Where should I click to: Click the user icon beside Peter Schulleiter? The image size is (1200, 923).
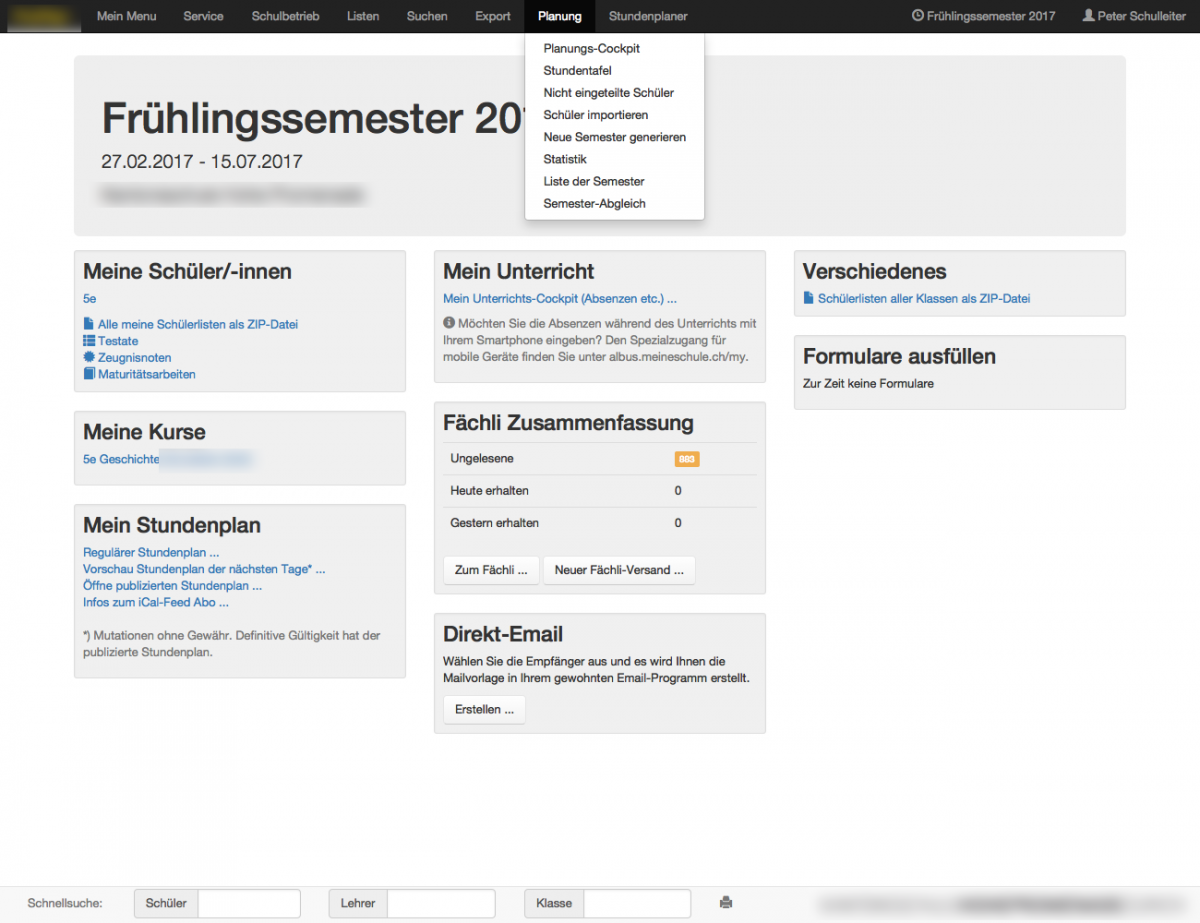point(1088,16)
